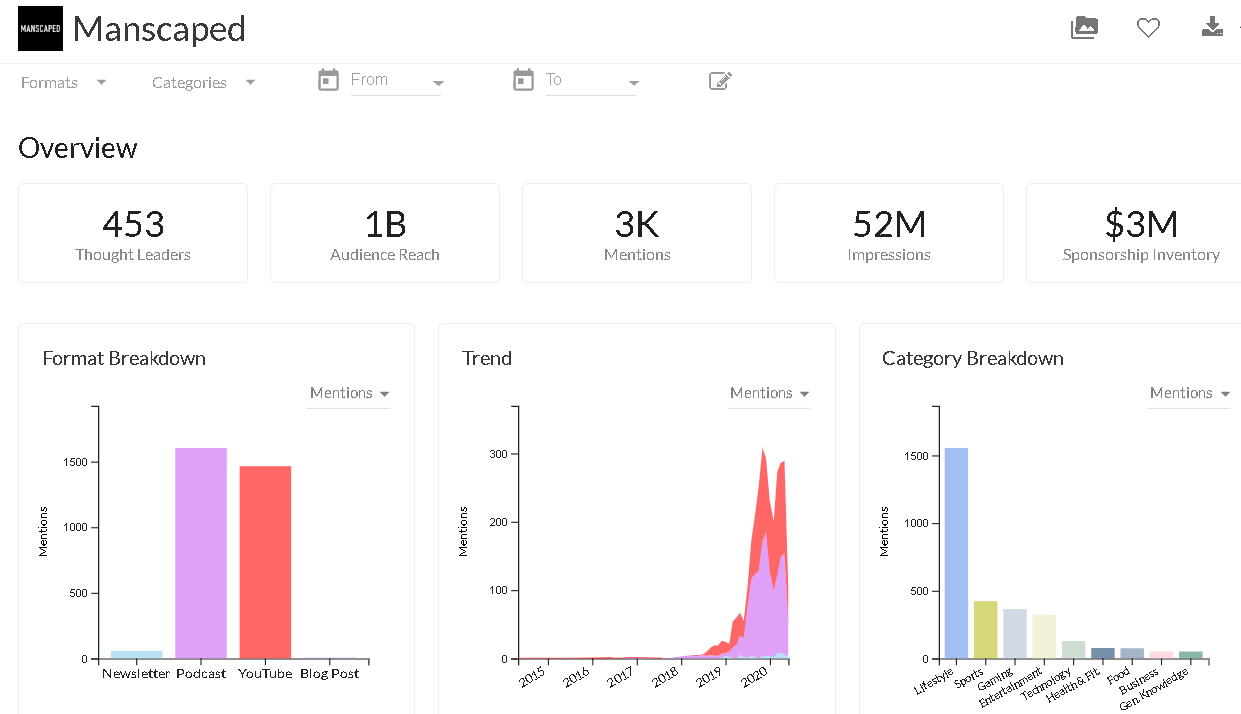Change the Trend chart Mentions metric dropdown

[x=769, y=394]
